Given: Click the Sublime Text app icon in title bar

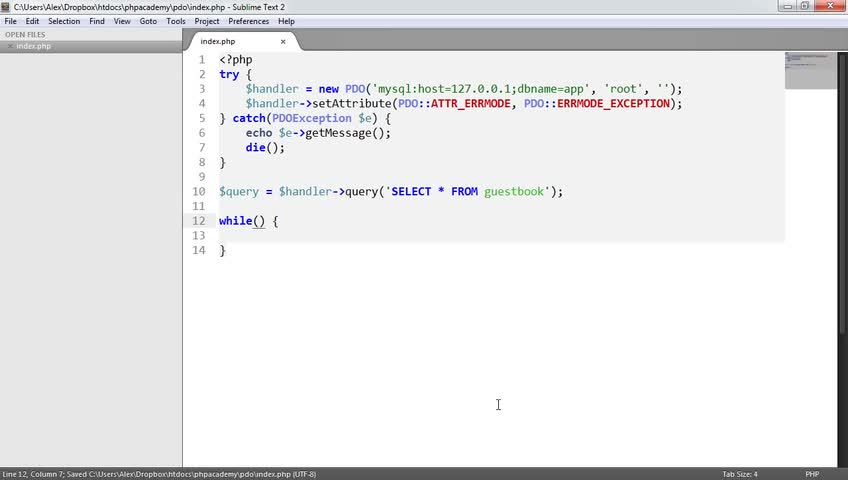Looking at the screenshot, I should coord(5,7).
